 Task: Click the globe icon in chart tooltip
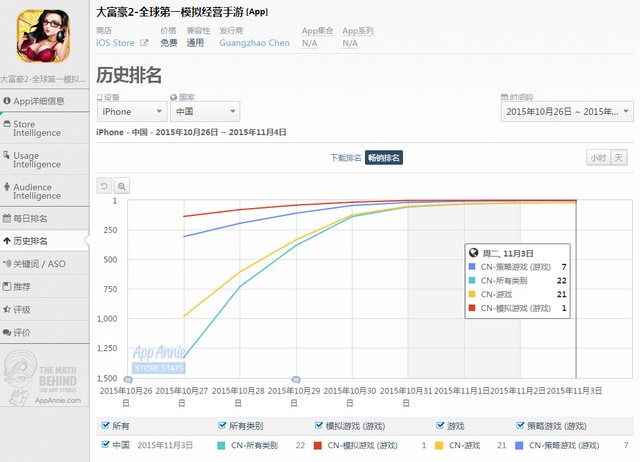tap(473, 253)
